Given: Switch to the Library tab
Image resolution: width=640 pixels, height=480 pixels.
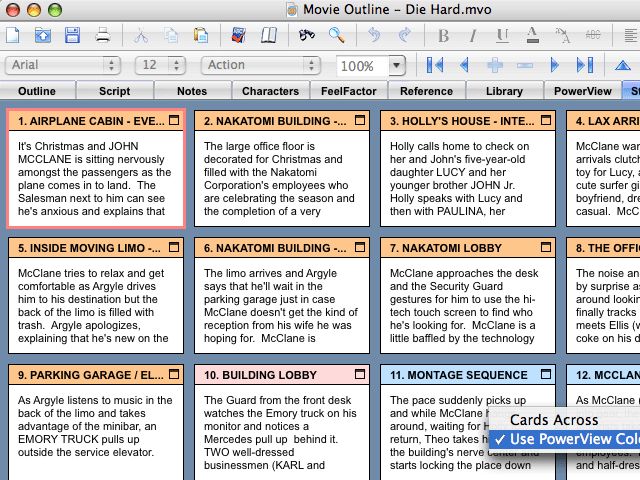Looking at the screenshot, I should click(x=504, y=91).
